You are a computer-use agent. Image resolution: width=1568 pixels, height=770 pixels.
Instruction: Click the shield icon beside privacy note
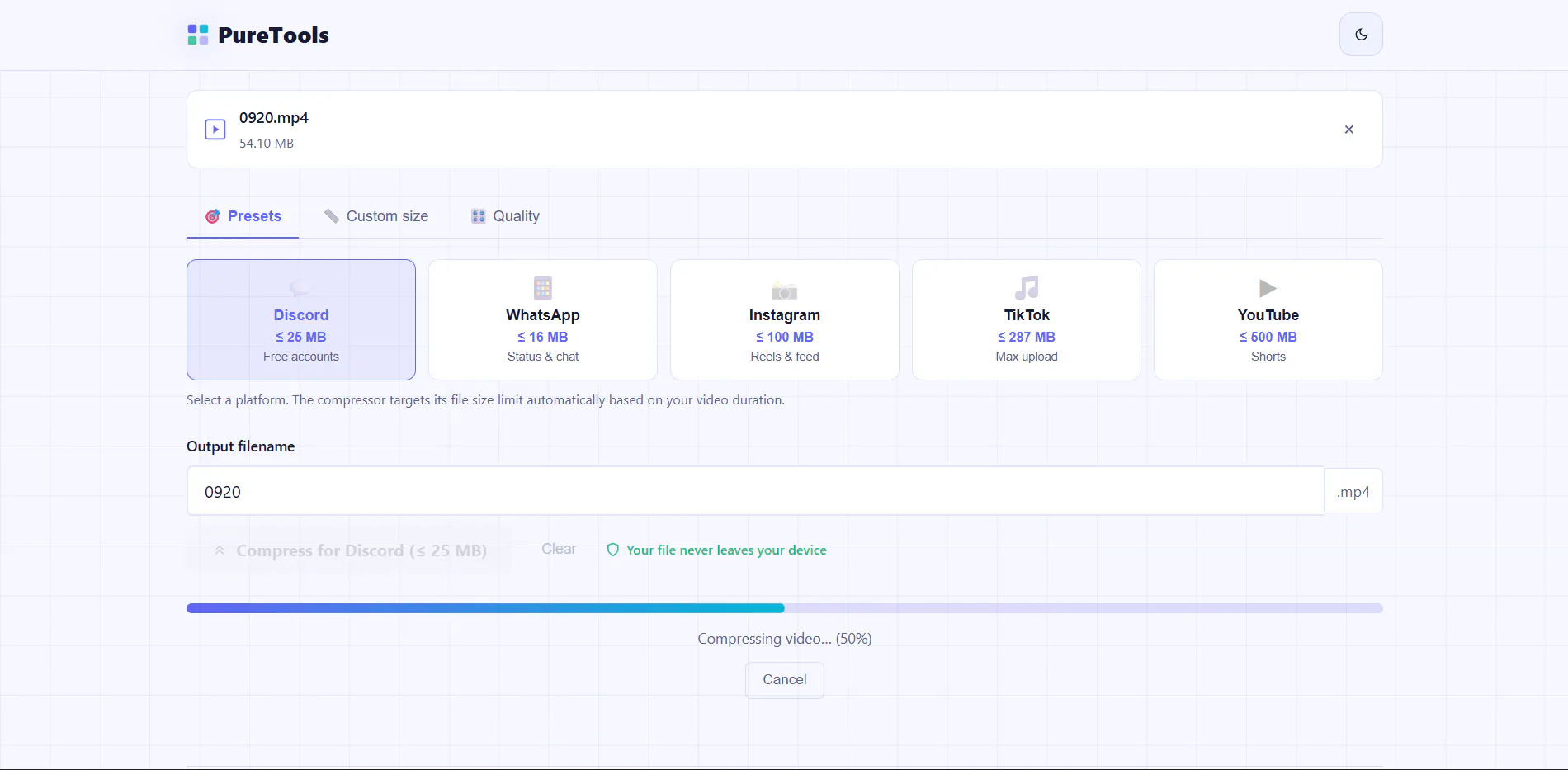(613, 550)
